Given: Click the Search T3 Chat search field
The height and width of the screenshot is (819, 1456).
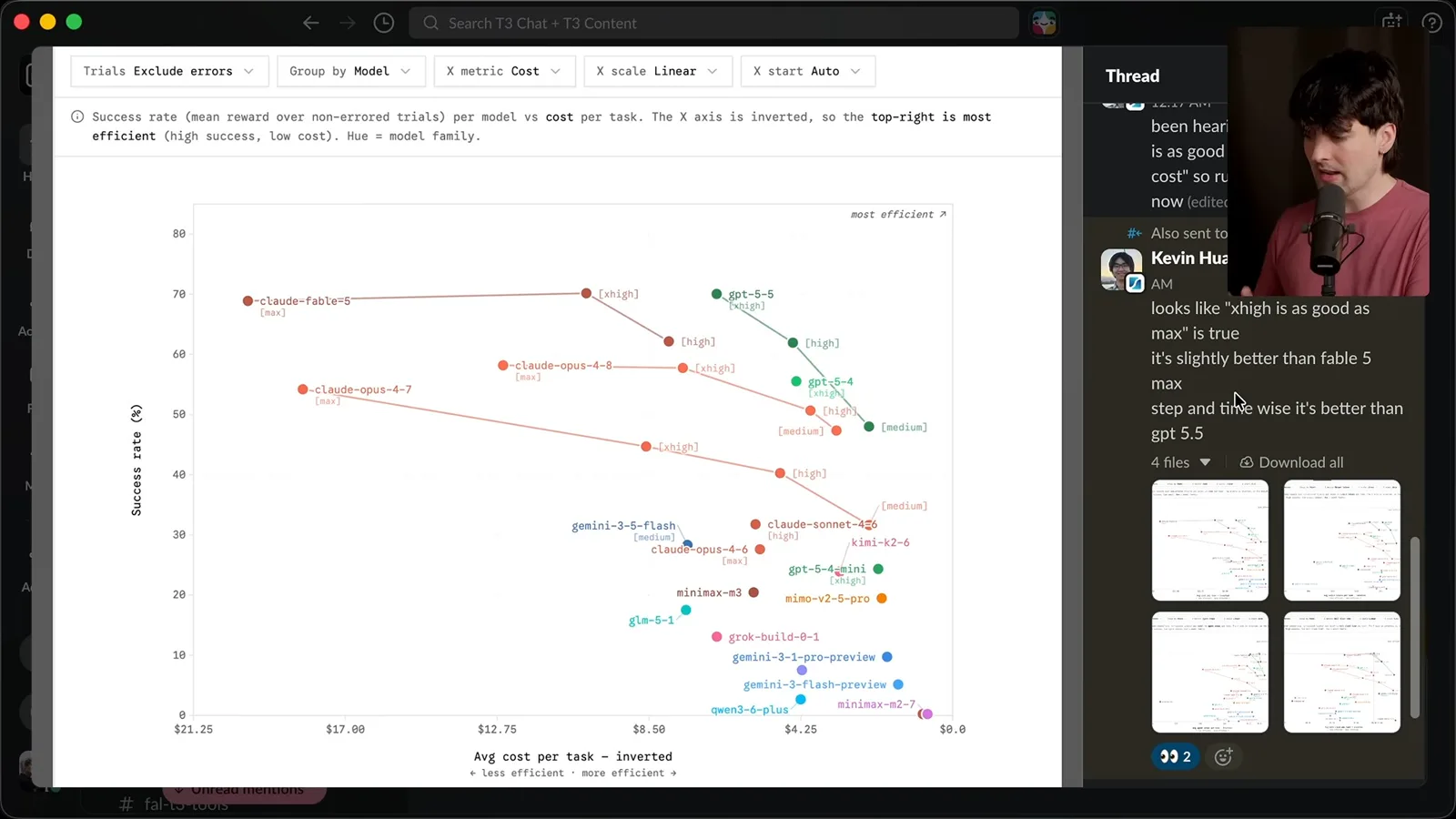Looking at the screenshot, I should (x=714, y=23).
